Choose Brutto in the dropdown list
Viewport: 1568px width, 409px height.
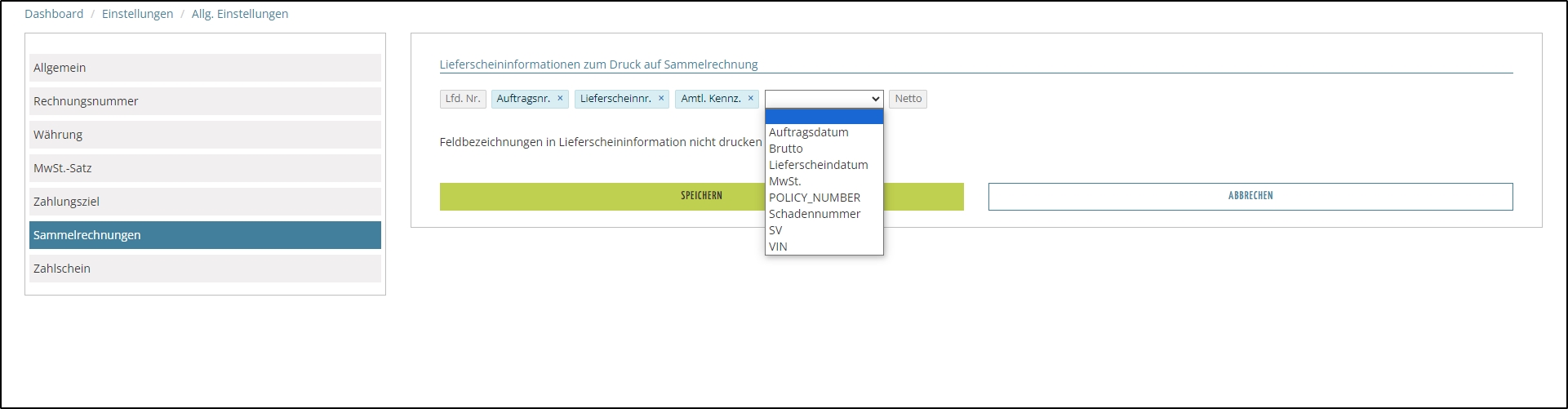785,149
